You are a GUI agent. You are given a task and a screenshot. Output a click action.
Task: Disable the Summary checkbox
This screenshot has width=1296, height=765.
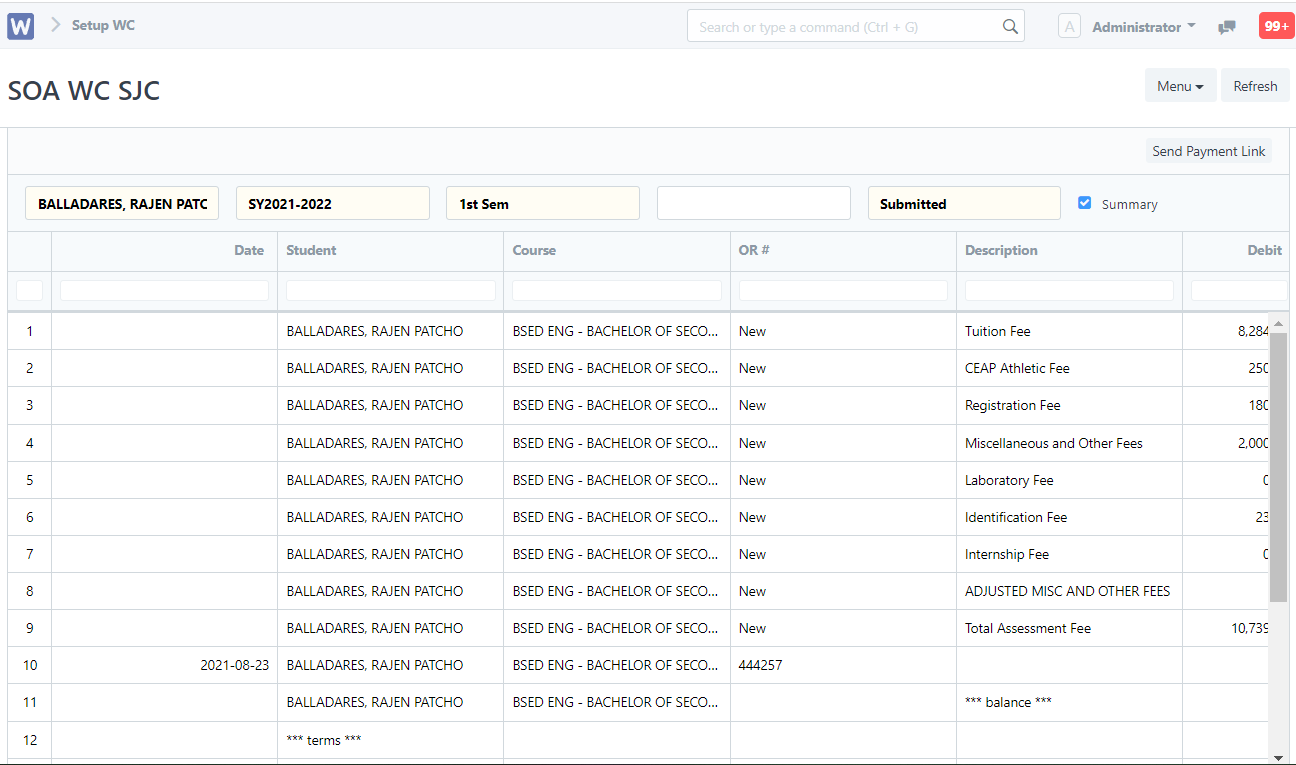click(1084, 201)
